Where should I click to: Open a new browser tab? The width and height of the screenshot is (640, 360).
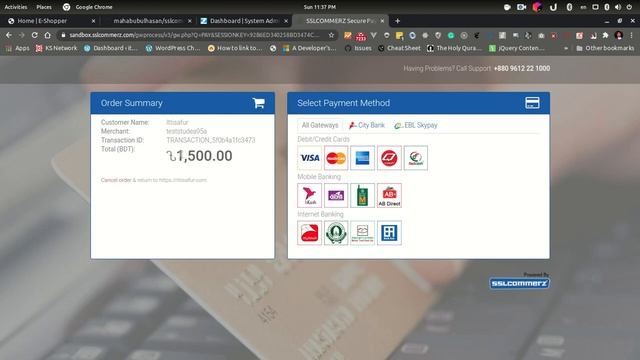(398, 21)
